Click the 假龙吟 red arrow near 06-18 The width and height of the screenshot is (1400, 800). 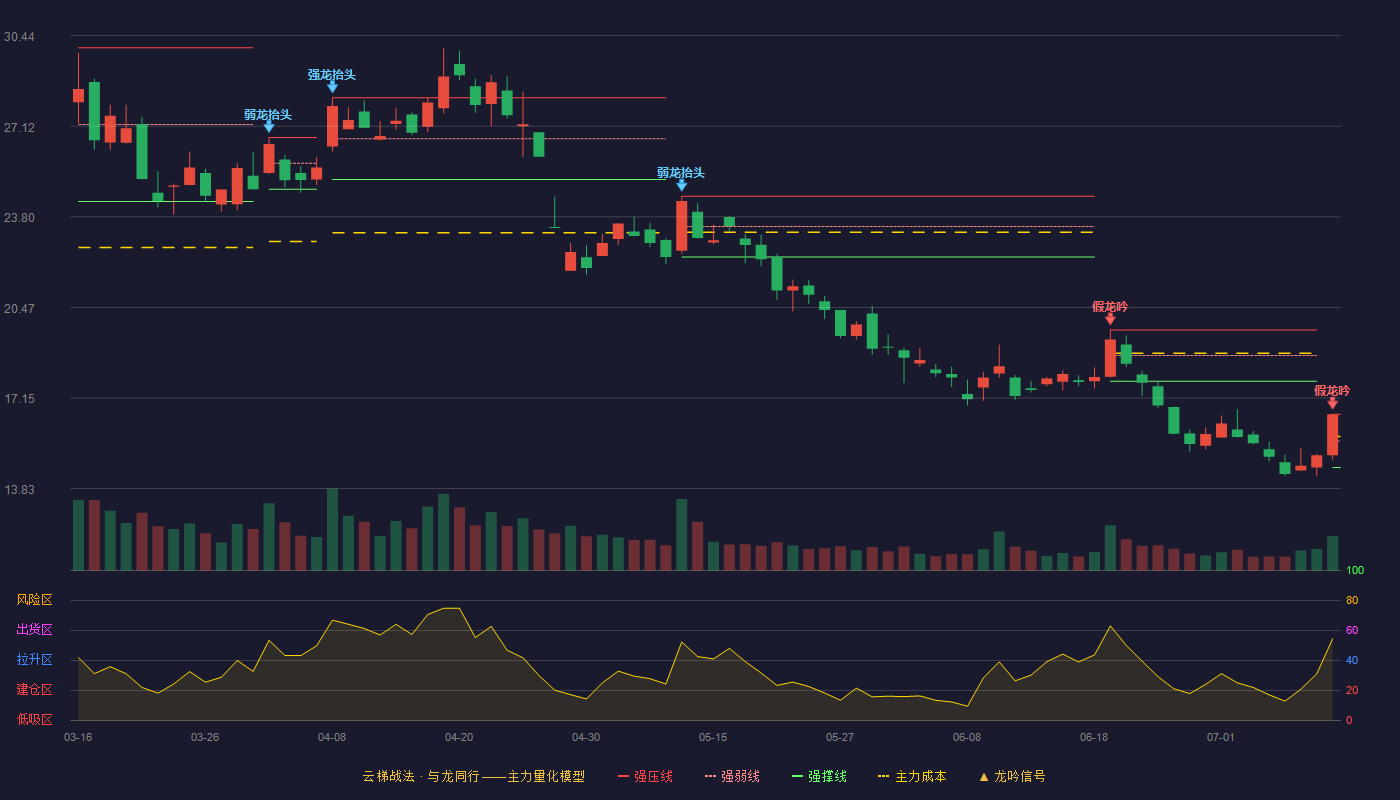pos(1110,319)
